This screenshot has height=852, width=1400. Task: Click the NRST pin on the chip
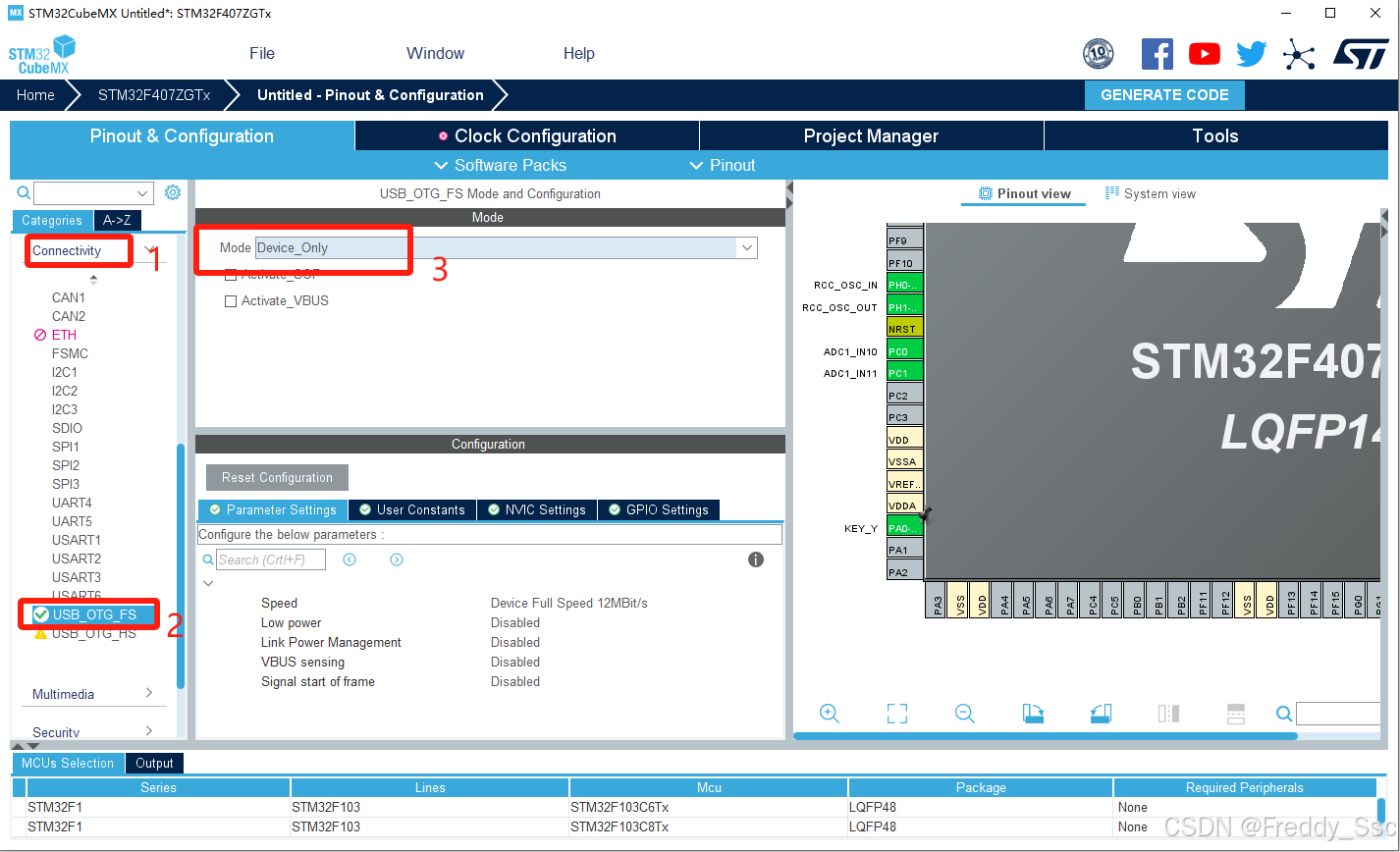pos(904,329)
